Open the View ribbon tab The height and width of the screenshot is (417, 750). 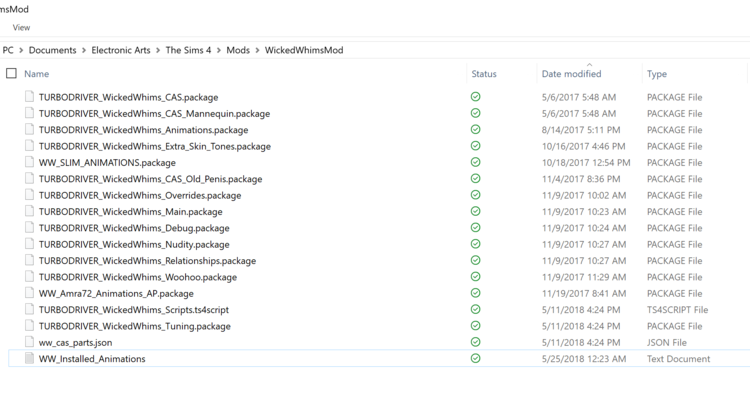pyautogui.click(x=21, y=28)
